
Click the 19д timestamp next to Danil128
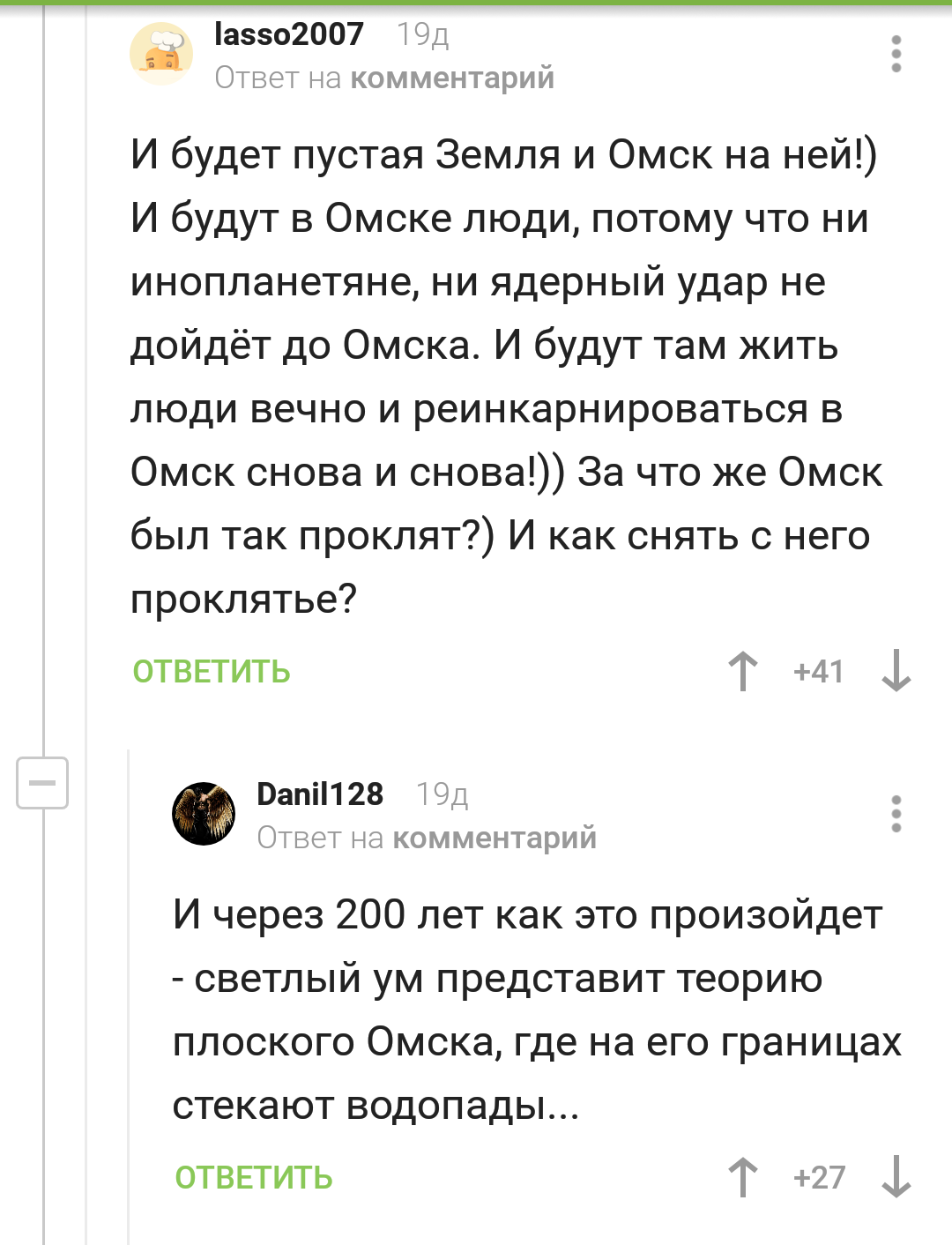(443, 795)
